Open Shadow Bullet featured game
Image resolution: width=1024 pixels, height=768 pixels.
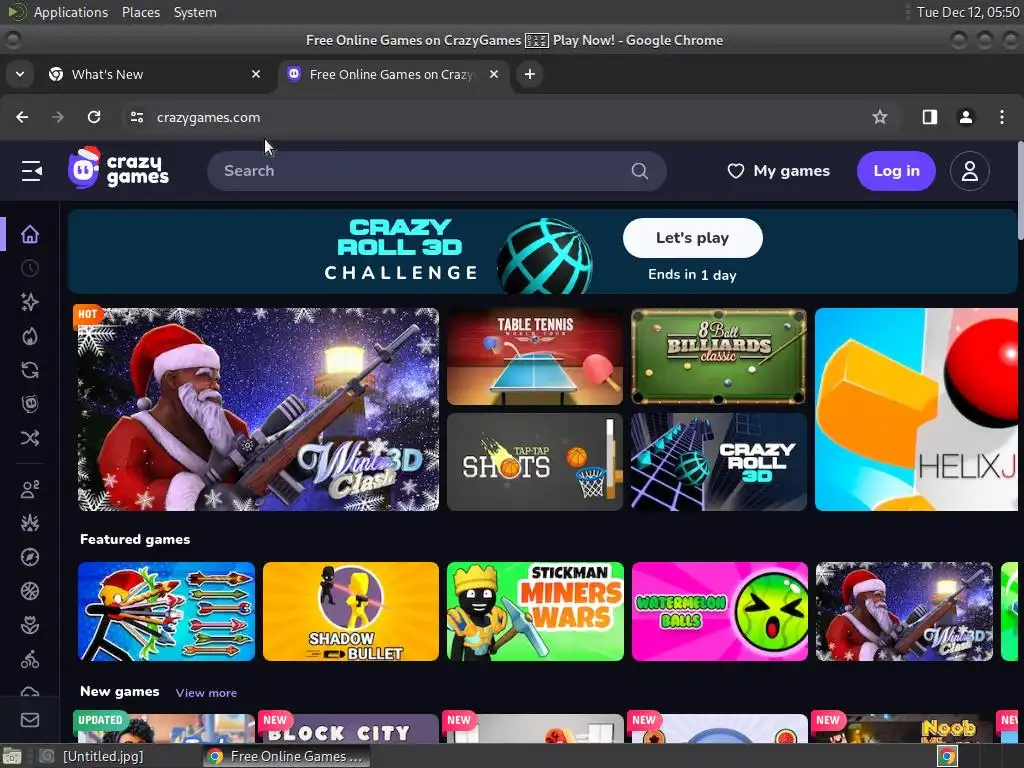click(351, 611)
